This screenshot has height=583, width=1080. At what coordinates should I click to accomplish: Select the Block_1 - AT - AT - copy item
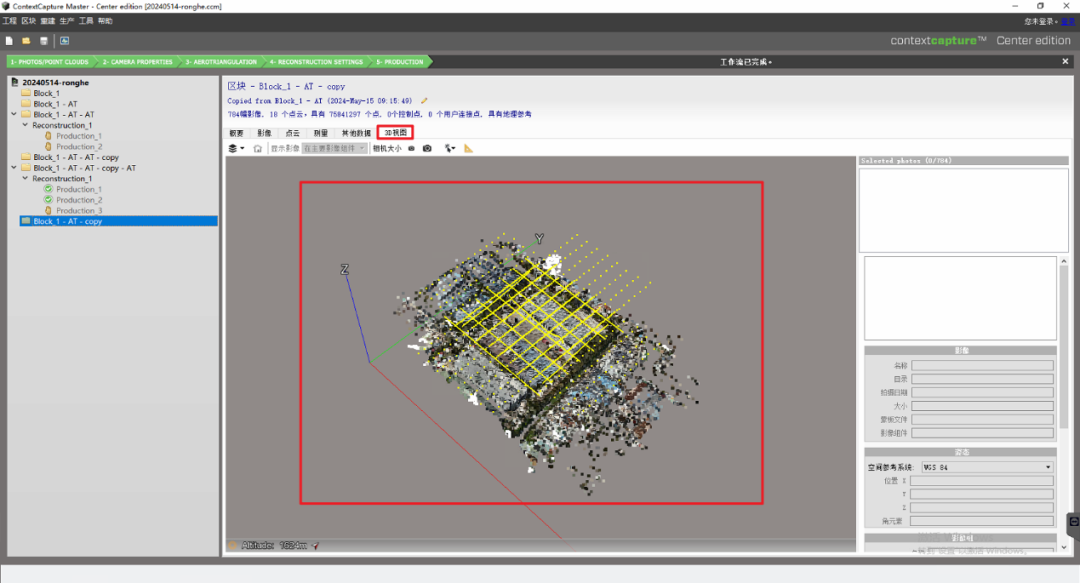point(76,157)
